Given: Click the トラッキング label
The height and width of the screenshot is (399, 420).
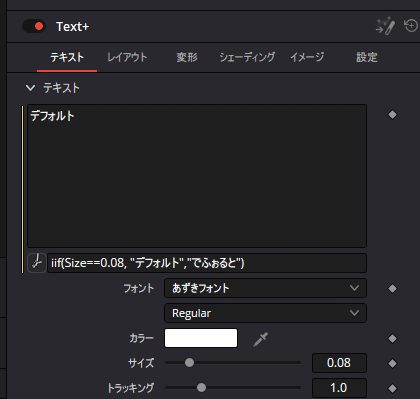Looking at the screenshot, I should click(x=131, y=388).
